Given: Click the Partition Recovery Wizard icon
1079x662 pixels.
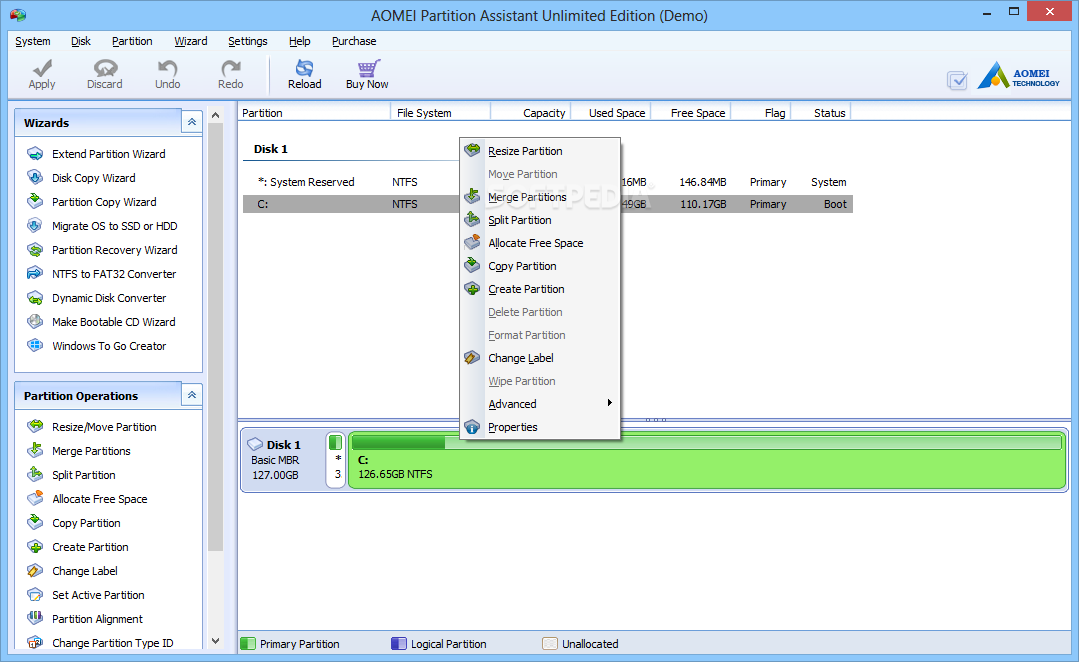Looking at the screenshot, I should click(35, 250).
